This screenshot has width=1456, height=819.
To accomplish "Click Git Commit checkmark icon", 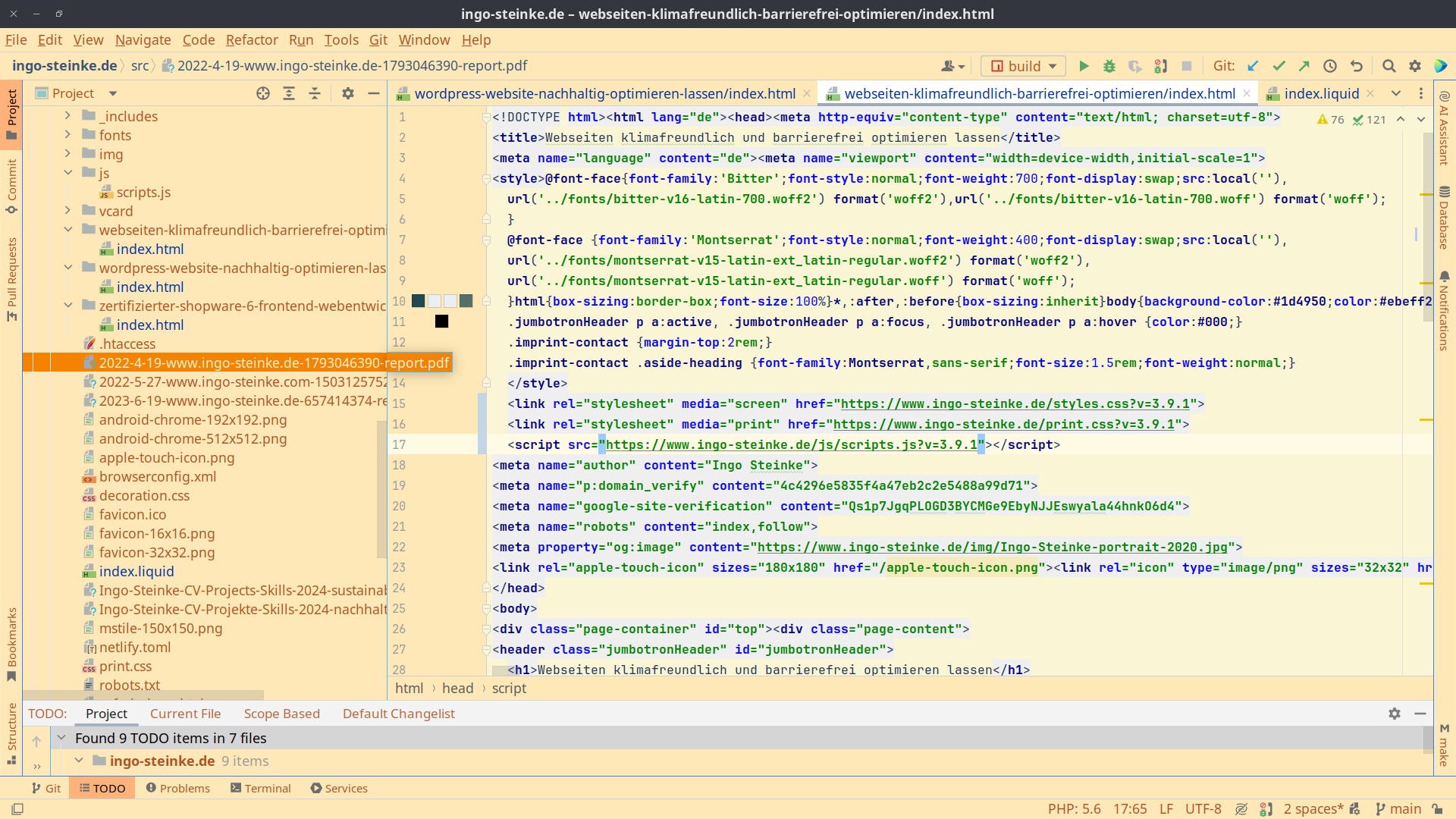I will coord(1279,66).
